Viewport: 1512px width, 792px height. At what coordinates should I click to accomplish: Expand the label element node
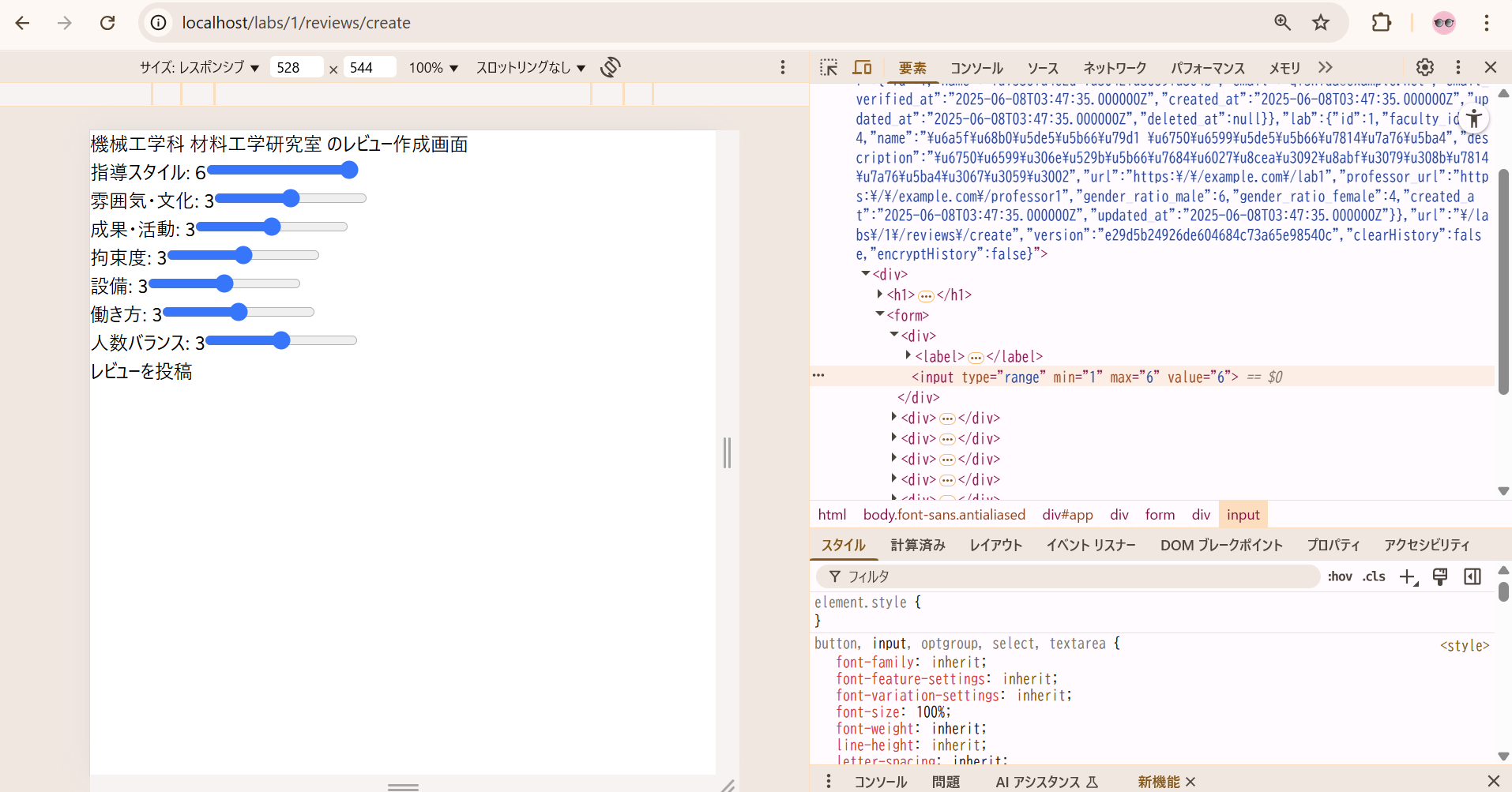click(x=908, y=355)
